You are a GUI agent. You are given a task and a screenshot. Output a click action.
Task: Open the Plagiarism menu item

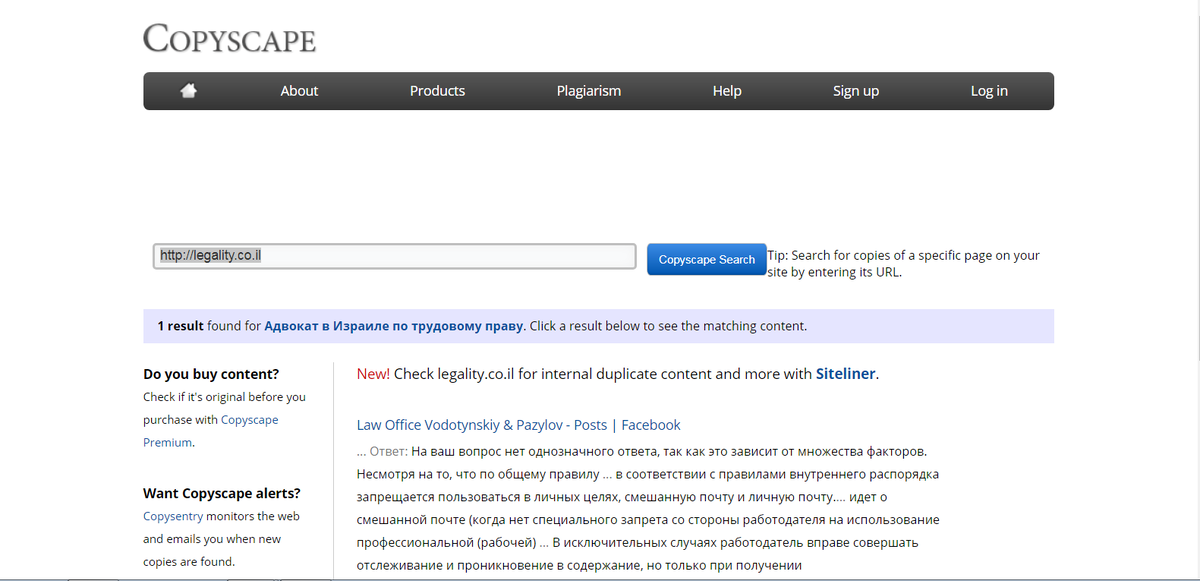[589, 91]
